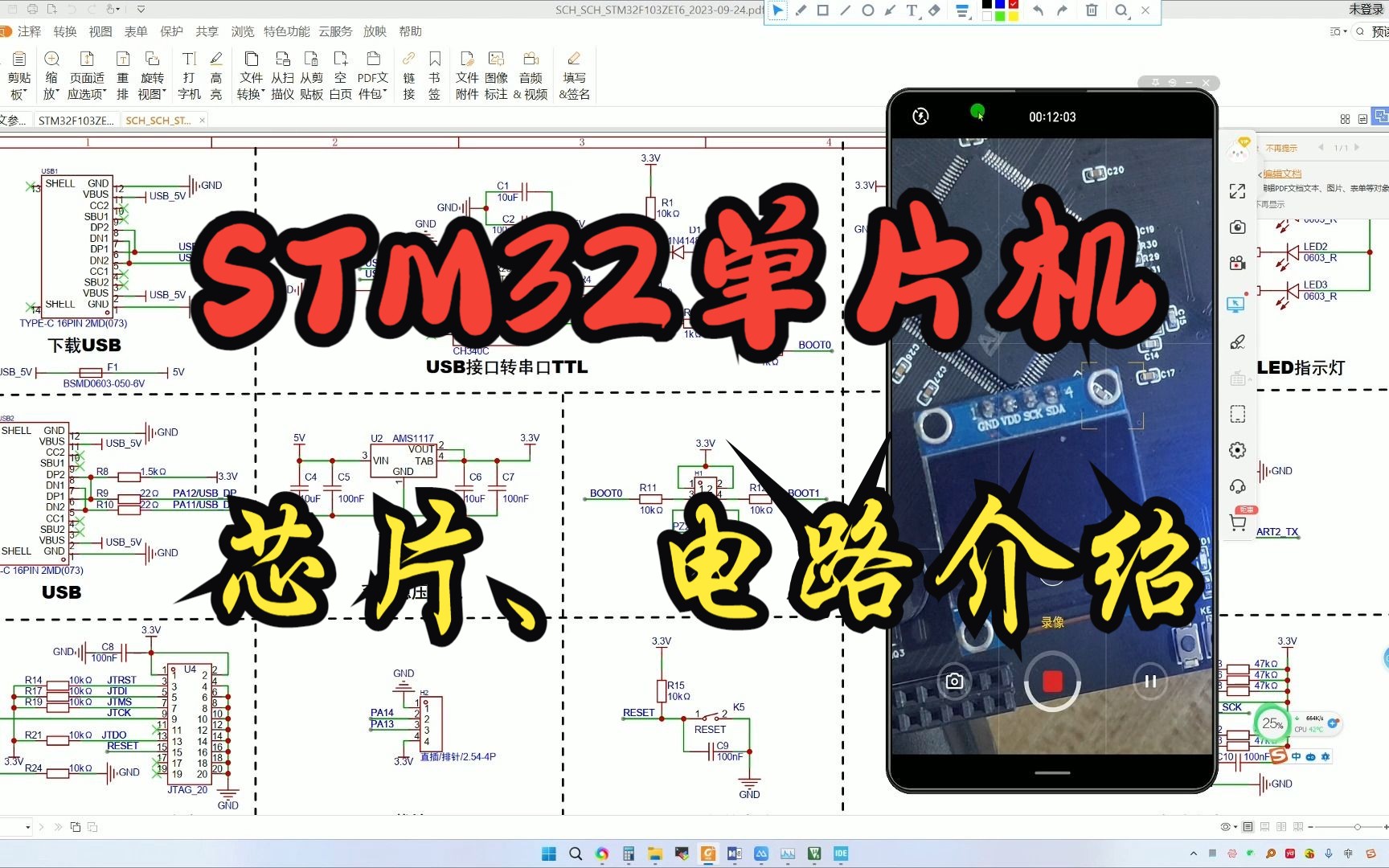Activate the text T annotation tool
Screen dimensions: 1389x868
pyautogui.click(x=912, y=10)
